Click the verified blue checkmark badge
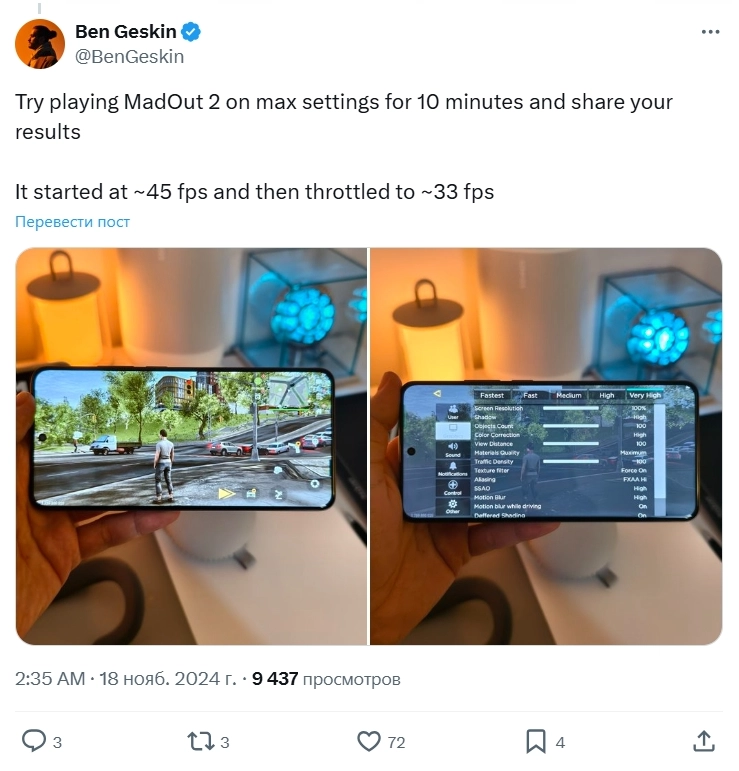This screenshot has height=771, width=739. click(191, 32)
